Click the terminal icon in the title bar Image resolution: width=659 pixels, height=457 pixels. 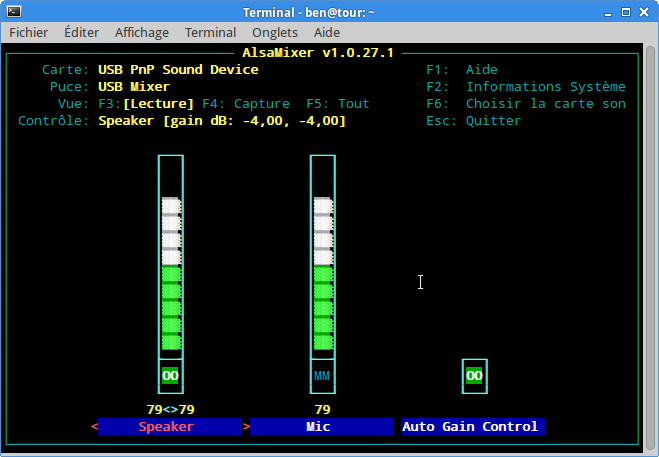14,12
